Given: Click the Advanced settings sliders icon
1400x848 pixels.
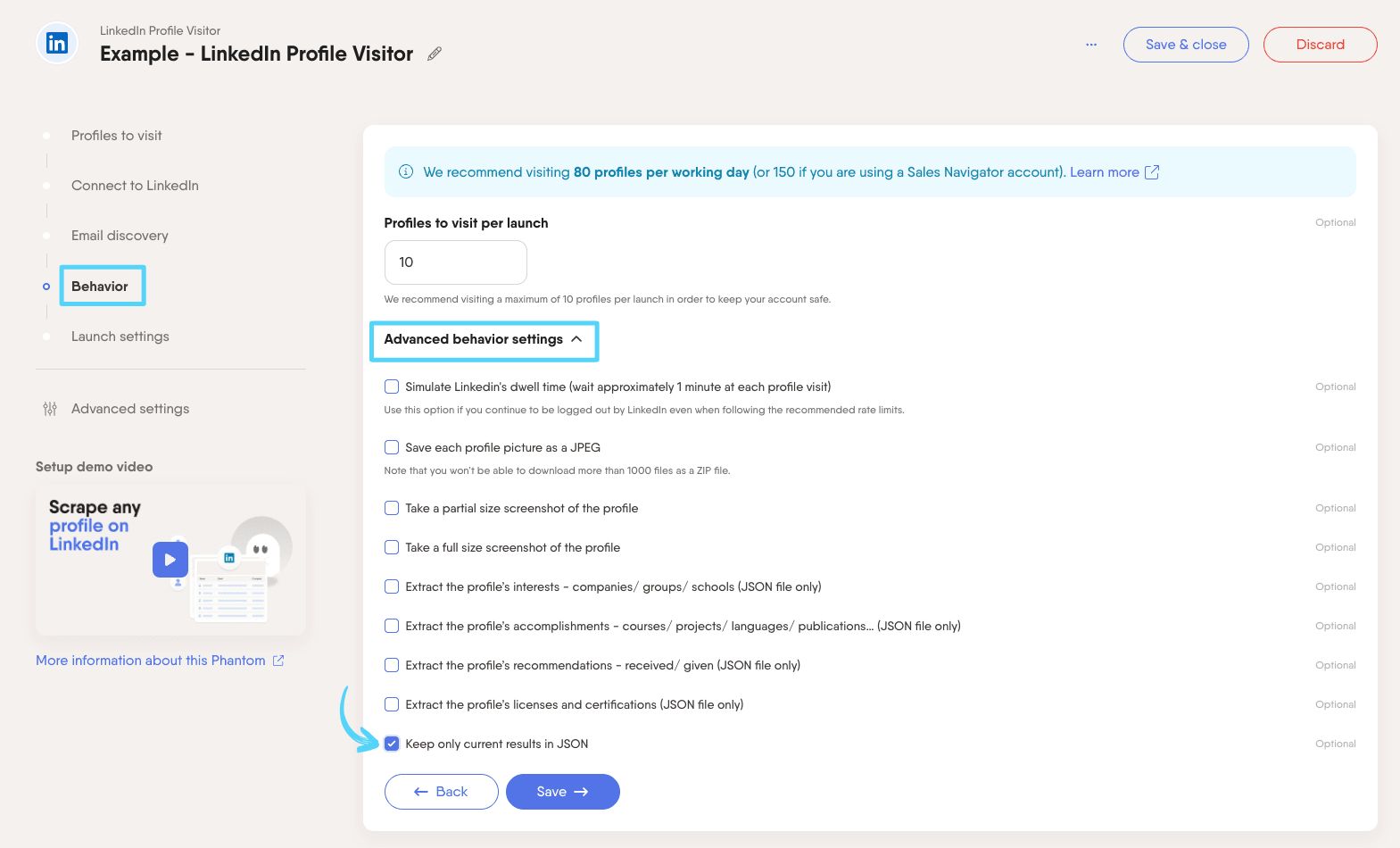Looking at the screenshot, I should 50,409.
